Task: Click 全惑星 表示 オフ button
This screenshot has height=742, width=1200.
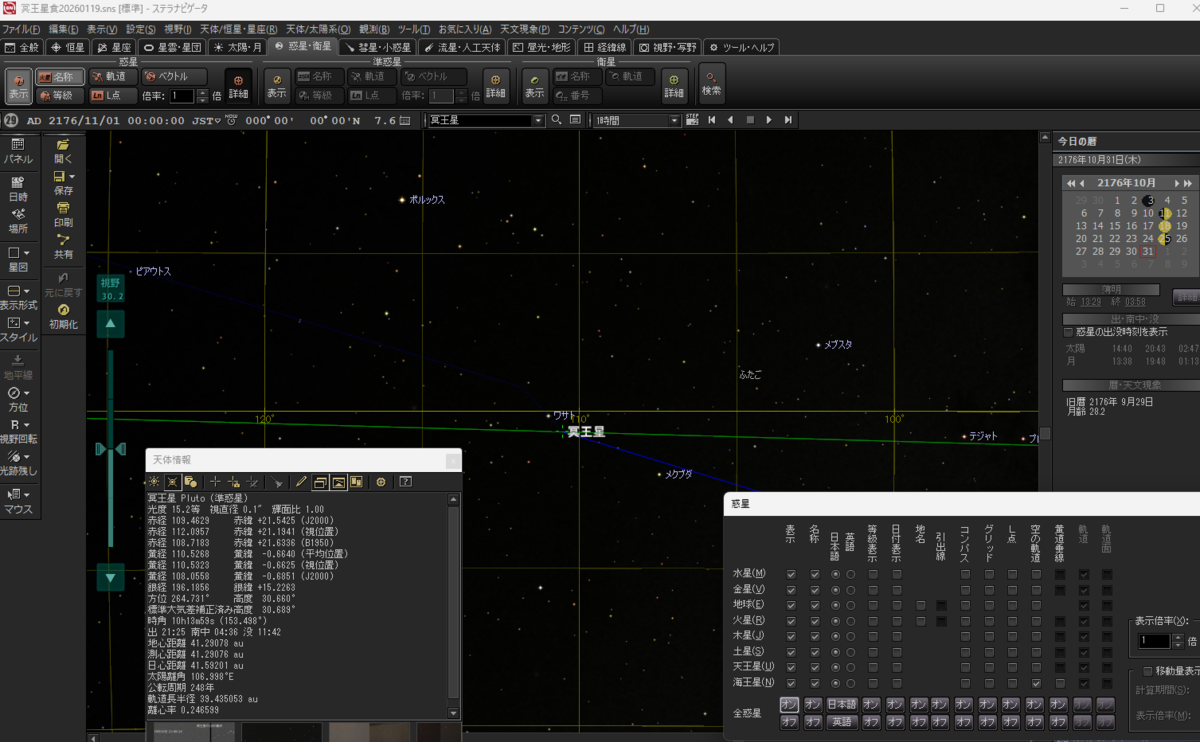Action: [x=790, y=721]
